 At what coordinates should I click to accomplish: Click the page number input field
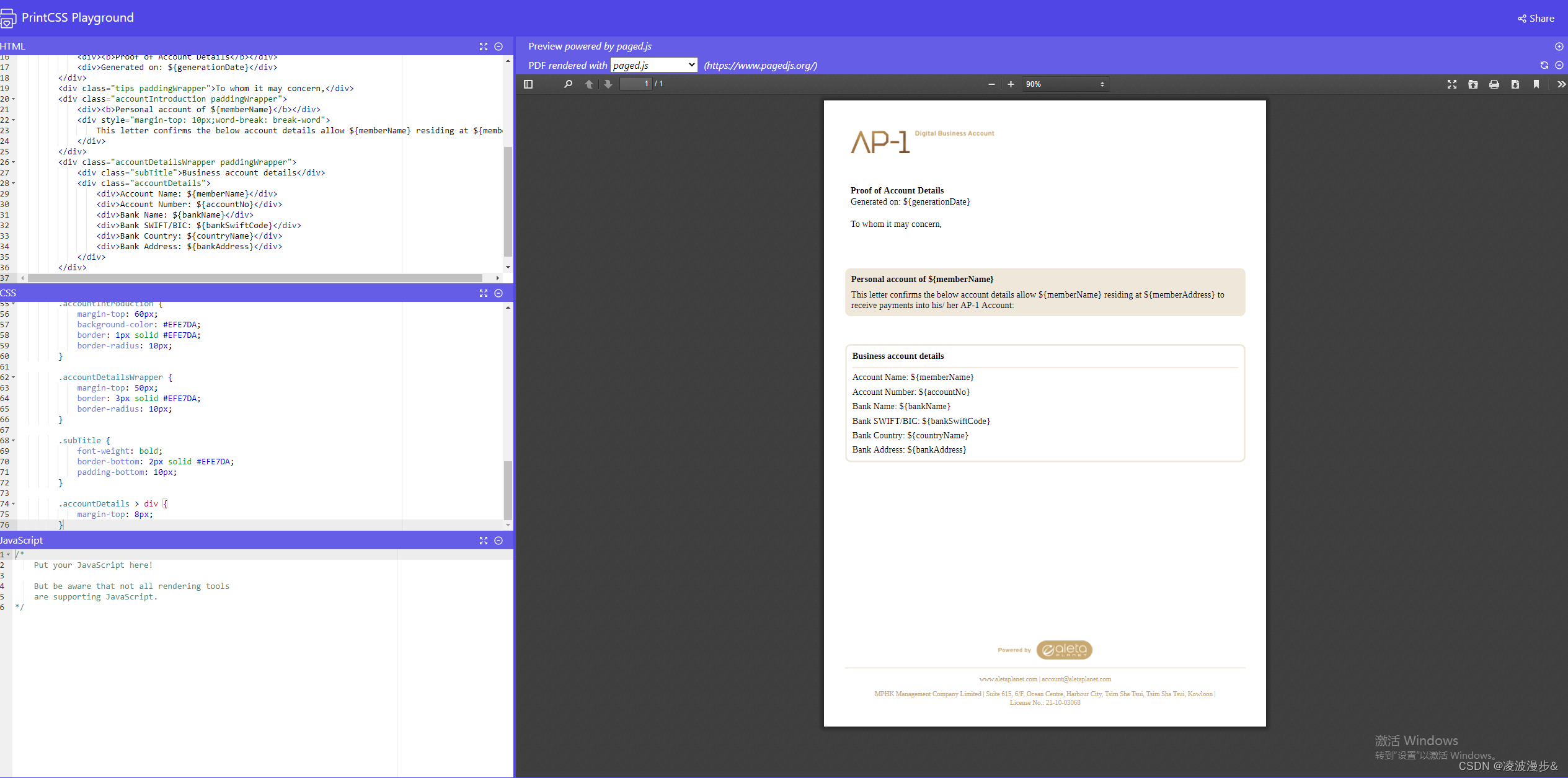[636, 84]
